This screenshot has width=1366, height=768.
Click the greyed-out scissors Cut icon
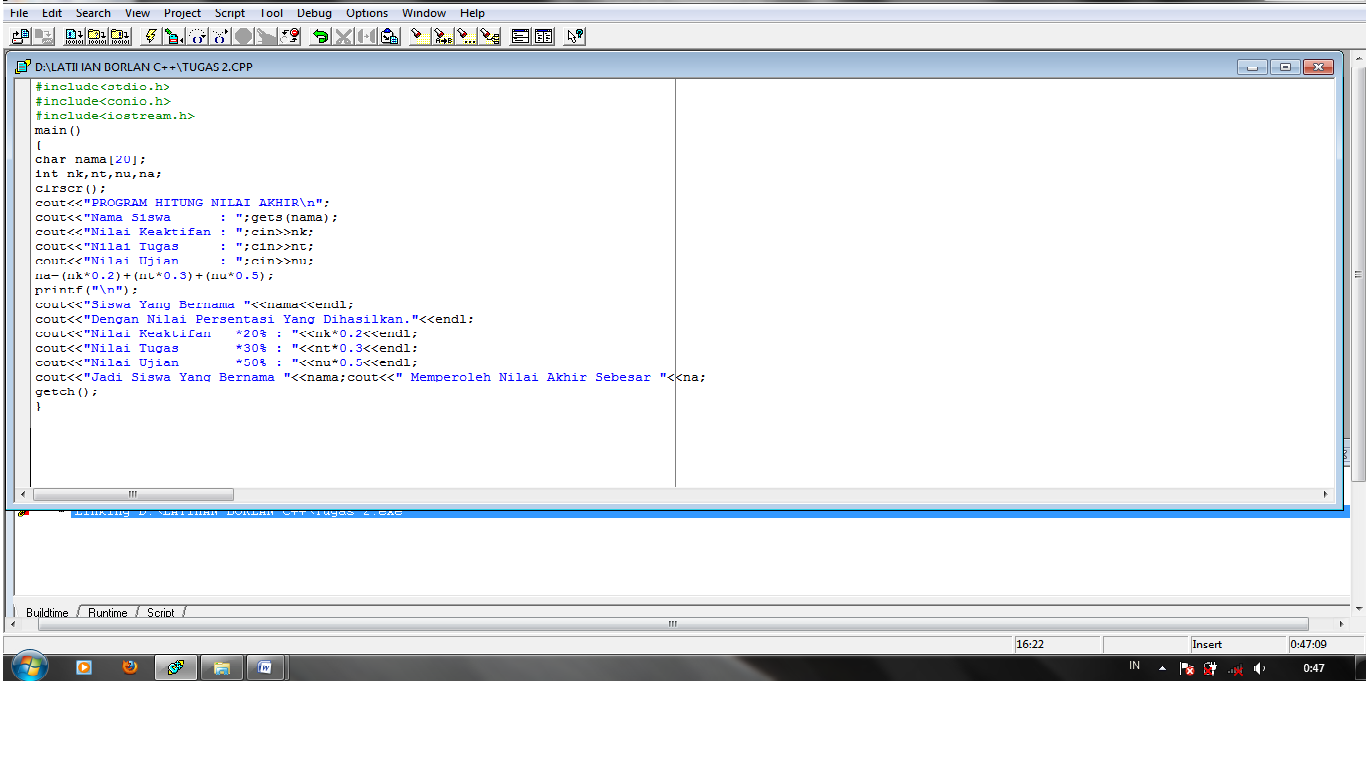[343, 36]
